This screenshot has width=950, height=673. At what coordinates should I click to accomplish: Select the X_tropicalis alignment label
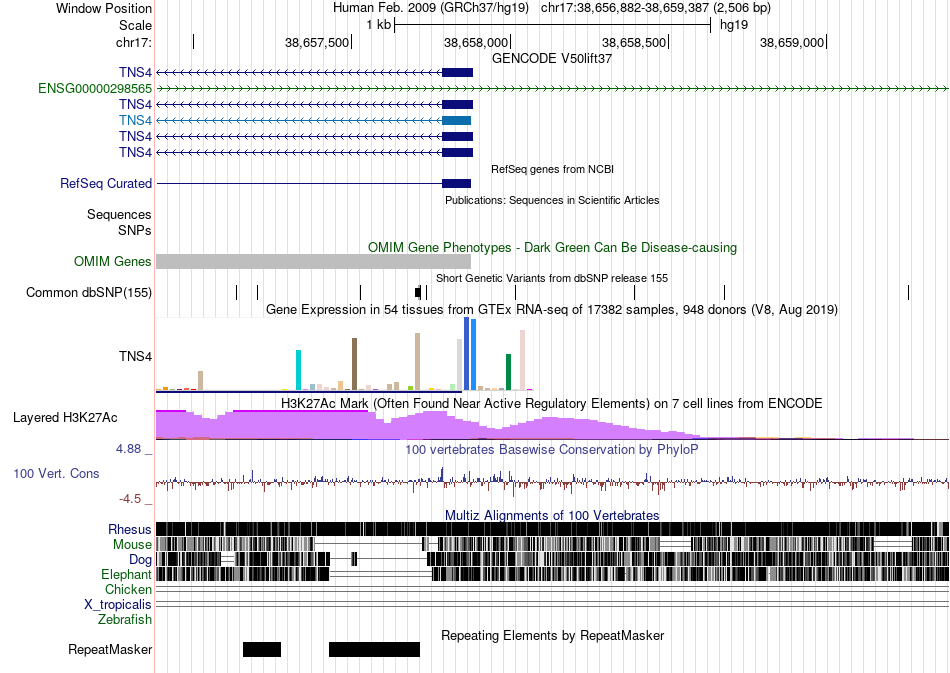tap(118, 605)
